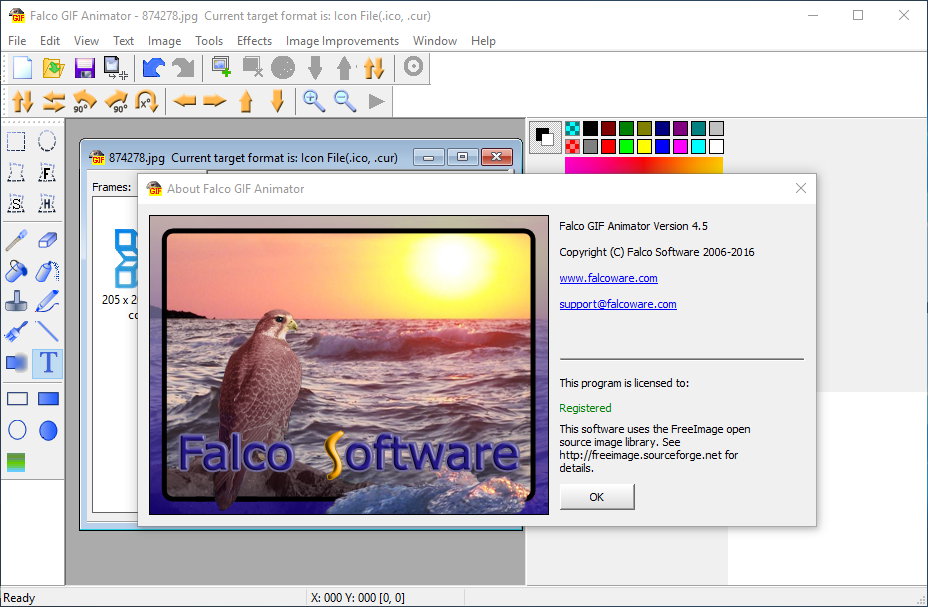The width and height of the screenshot is (928, 607).
Task: Open the Effects menu
Action: click(254, 41)
